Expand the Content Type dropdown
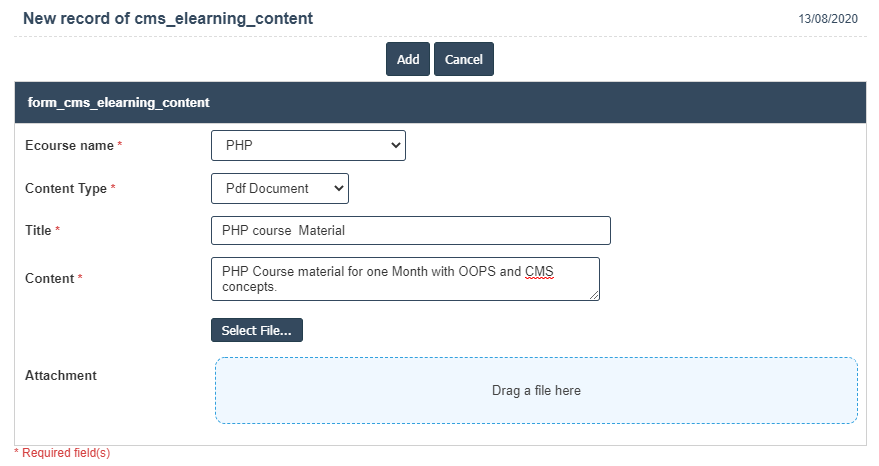This screenshot has height=466, width=879. tap(279, 188)
